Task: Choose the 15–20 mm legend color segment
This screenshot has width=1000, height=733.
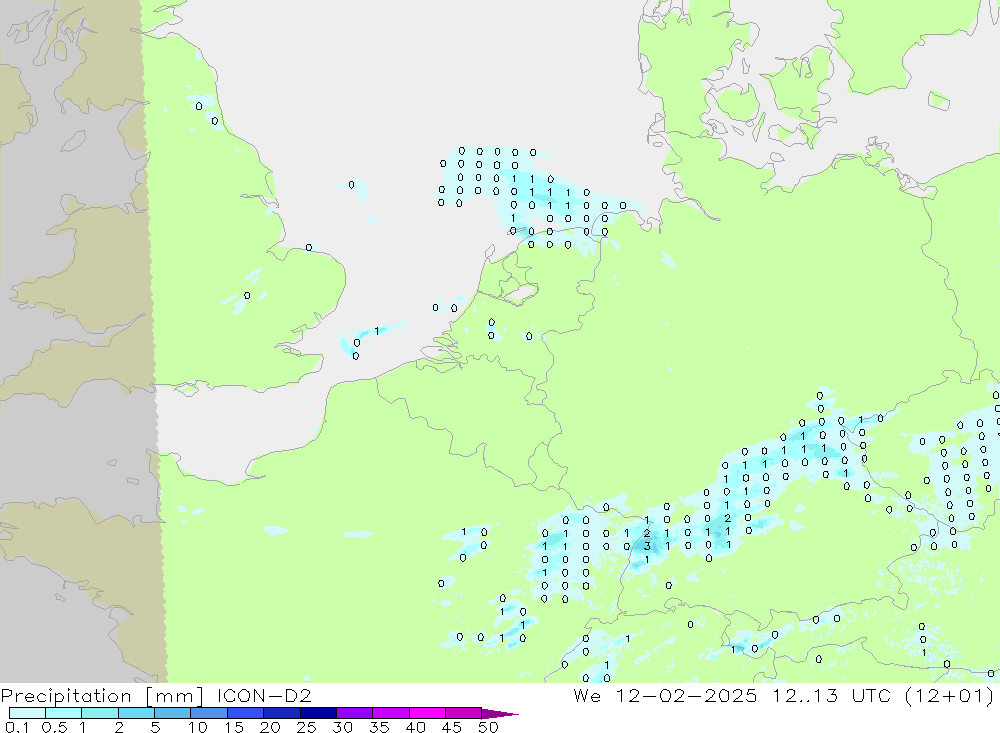Action: point(245,713)
